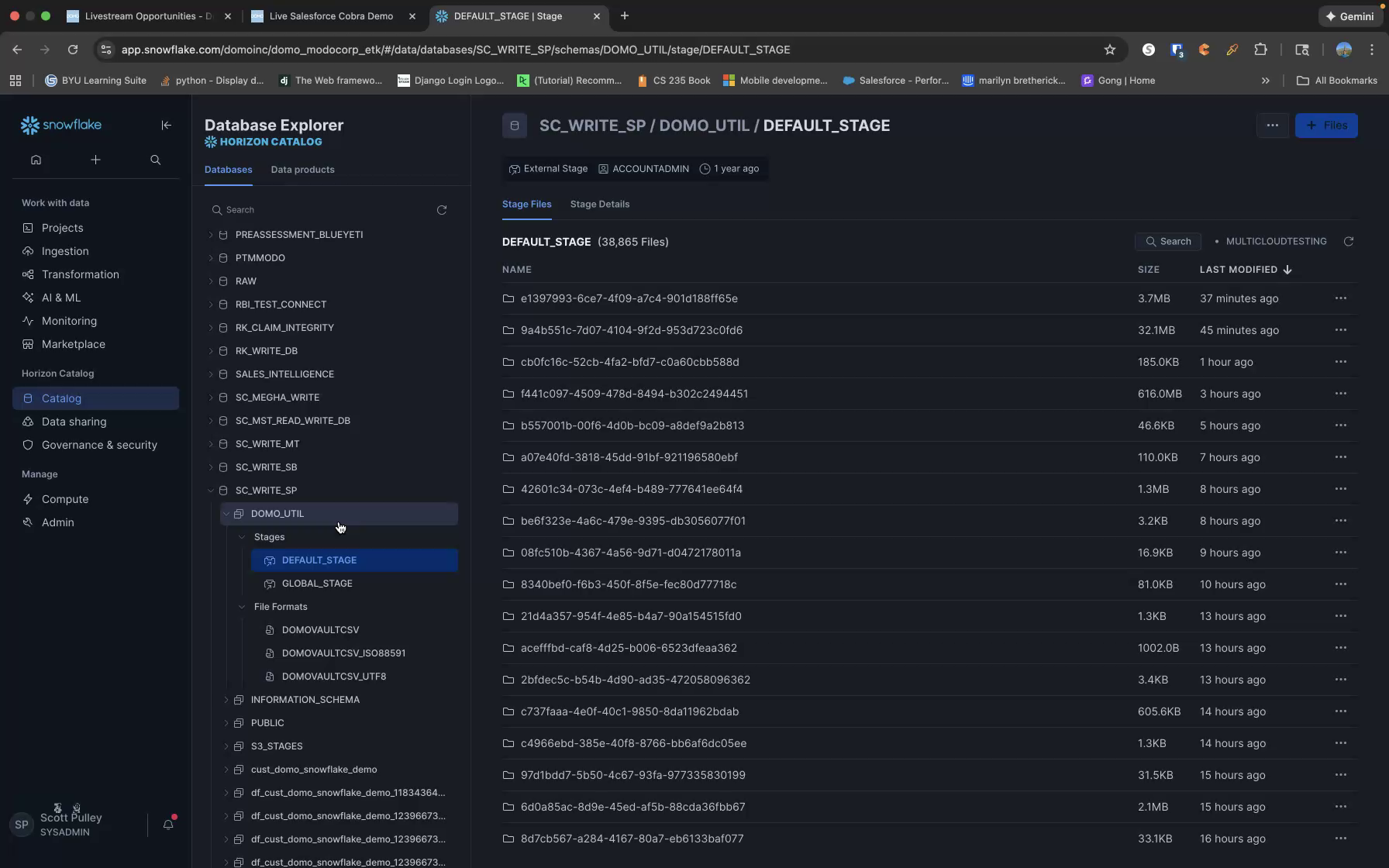
Task: Open the Home icon in the left sidebar
Action: tap(36, 160)
